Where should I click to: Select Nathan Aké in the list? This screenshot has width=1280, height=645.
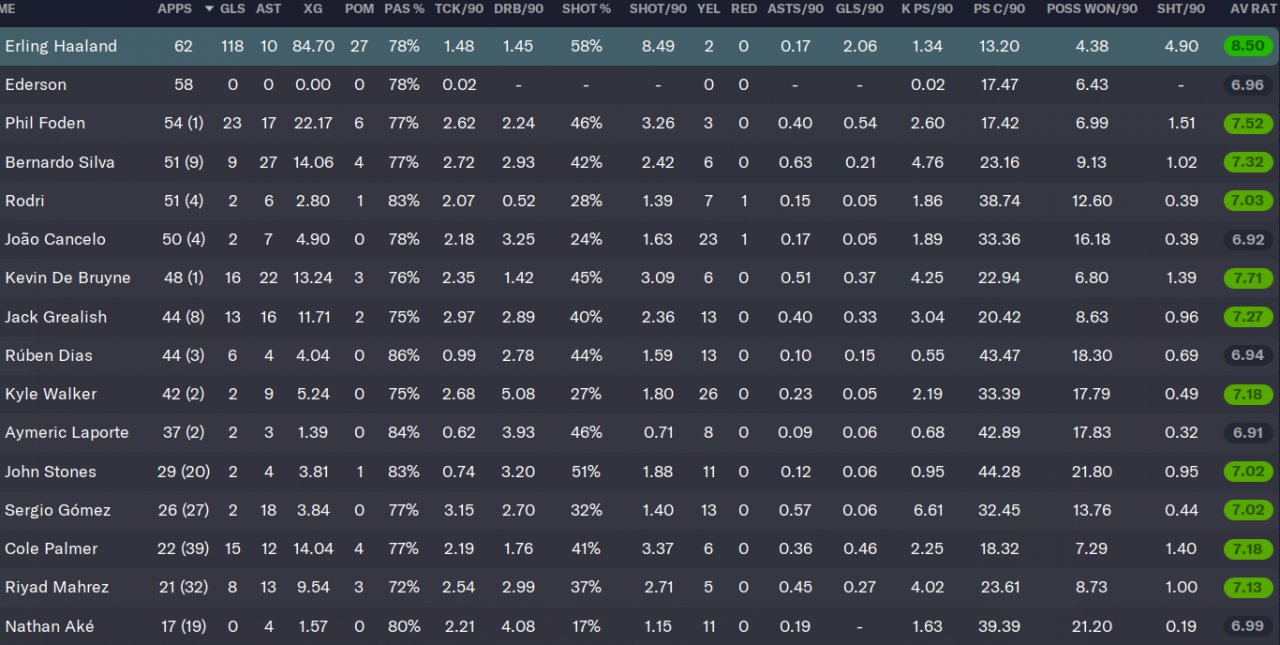tap(50, 626)
